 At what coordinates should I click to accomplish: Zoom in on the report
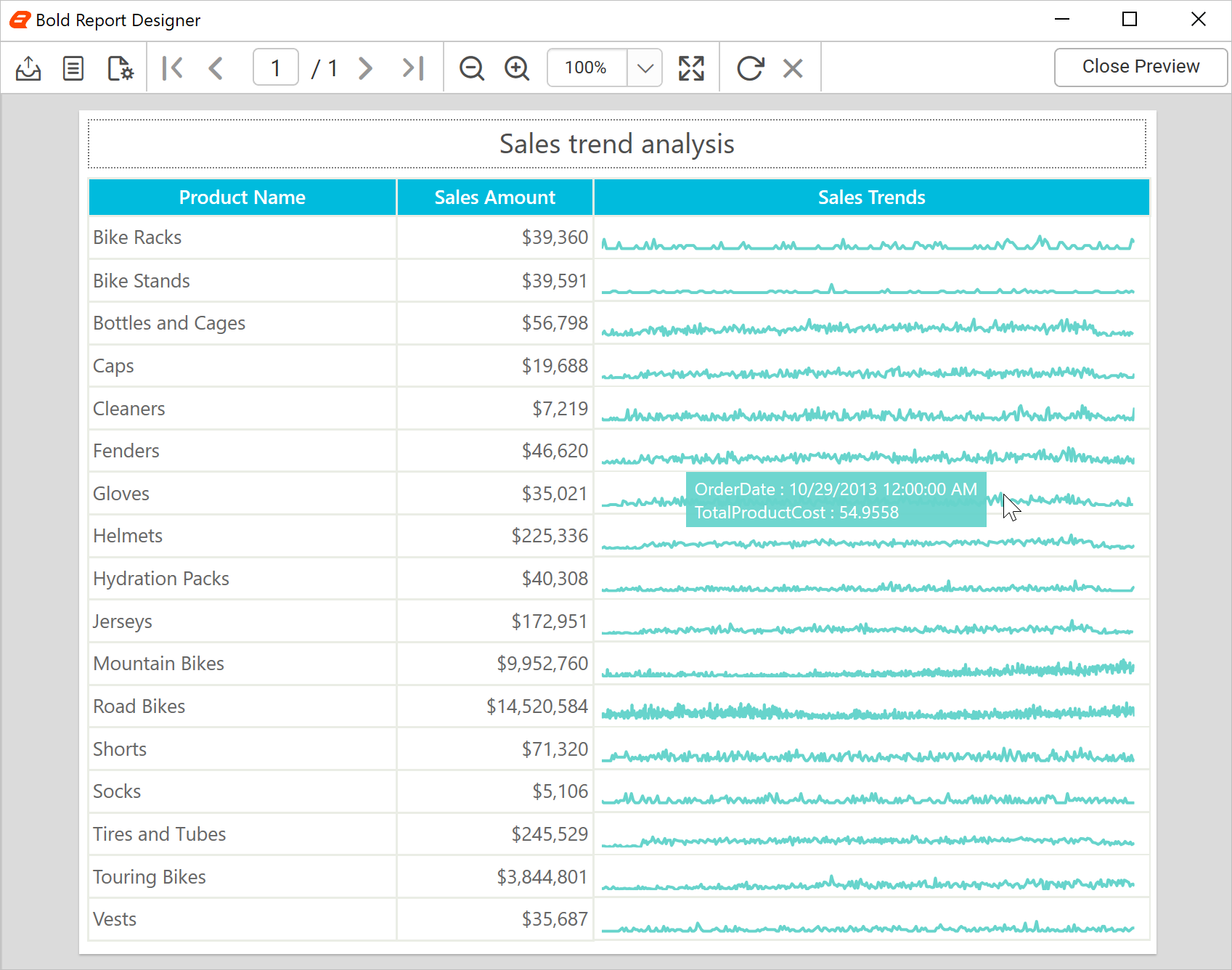tap(517, 68)
